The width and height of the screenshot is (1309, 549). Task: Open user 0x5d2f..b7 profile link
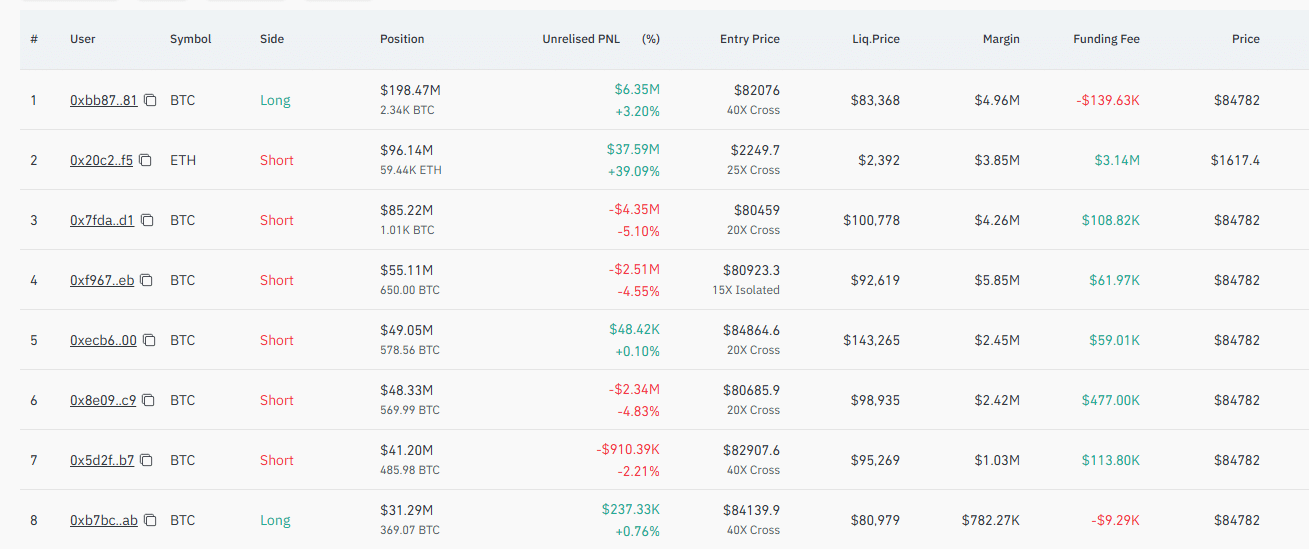102,460
